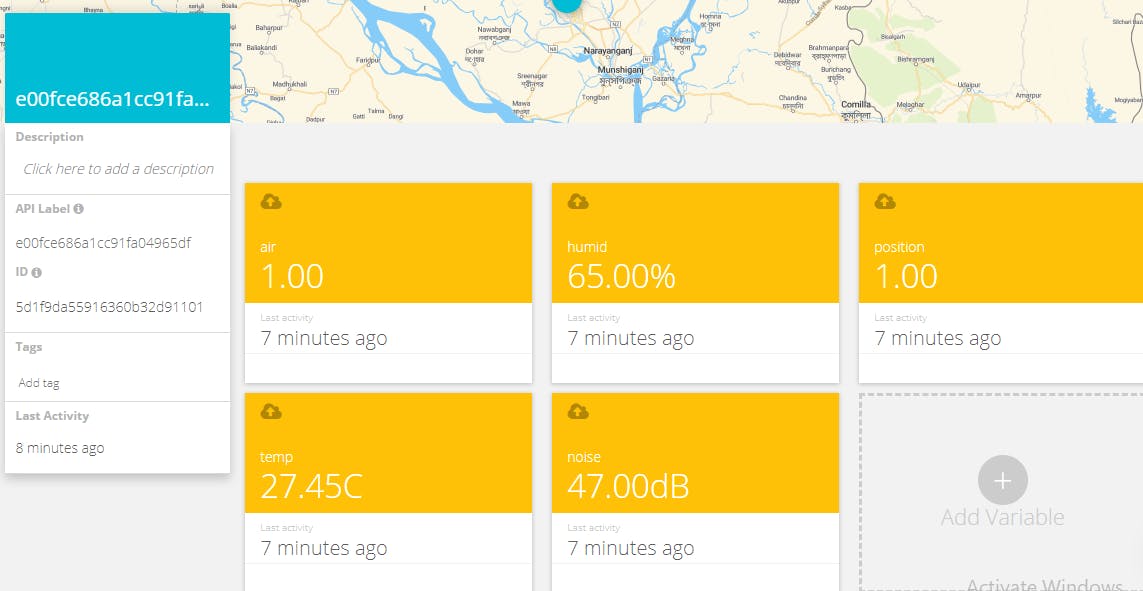This screenshot has height=591, width=1143.
Task: Open the temp variable showing 27.45C
Action: point(388,492)
